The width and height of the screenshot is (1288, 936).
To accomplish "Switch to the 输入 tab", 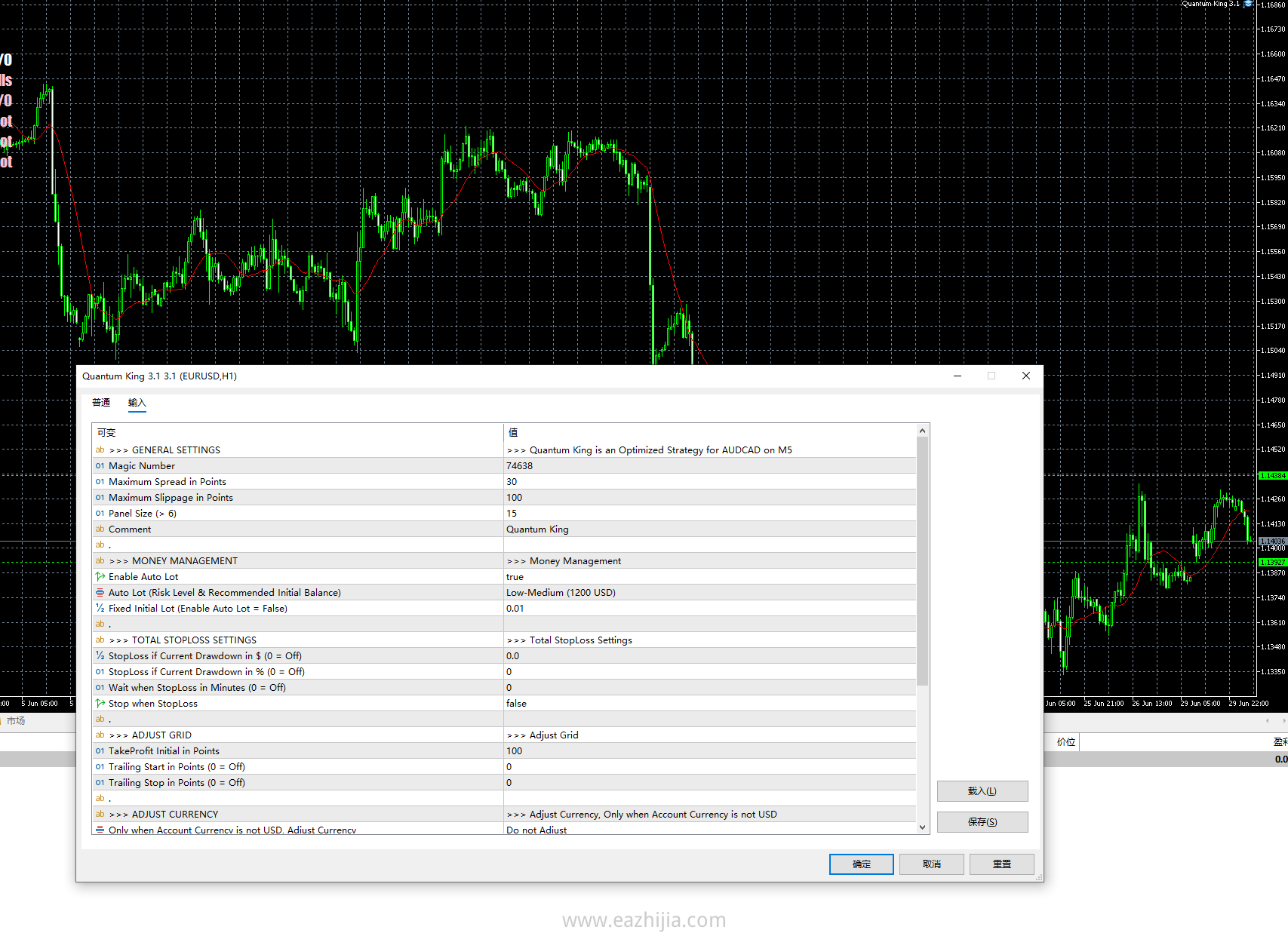I will coord(137,403).
